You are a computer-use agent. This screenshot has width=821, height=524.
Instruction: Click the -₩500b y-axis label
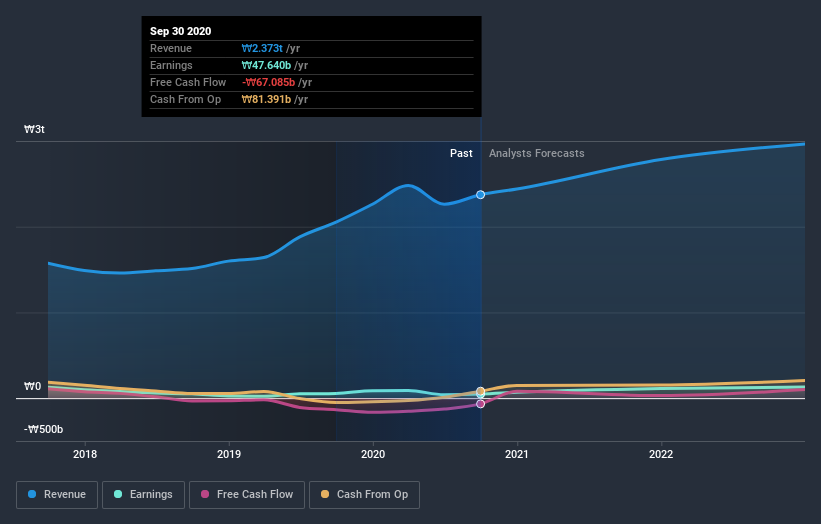pyautogui.click(x=43, y=429)
